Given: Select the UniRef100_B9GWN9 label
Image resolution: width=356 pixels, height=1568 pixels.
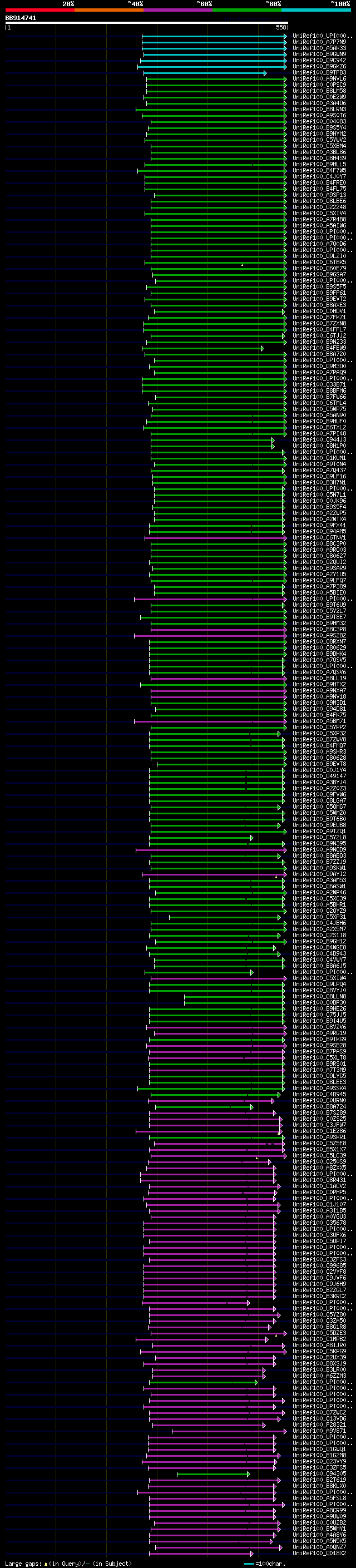Looking at the screenshot, I should [x=319, y=54].
